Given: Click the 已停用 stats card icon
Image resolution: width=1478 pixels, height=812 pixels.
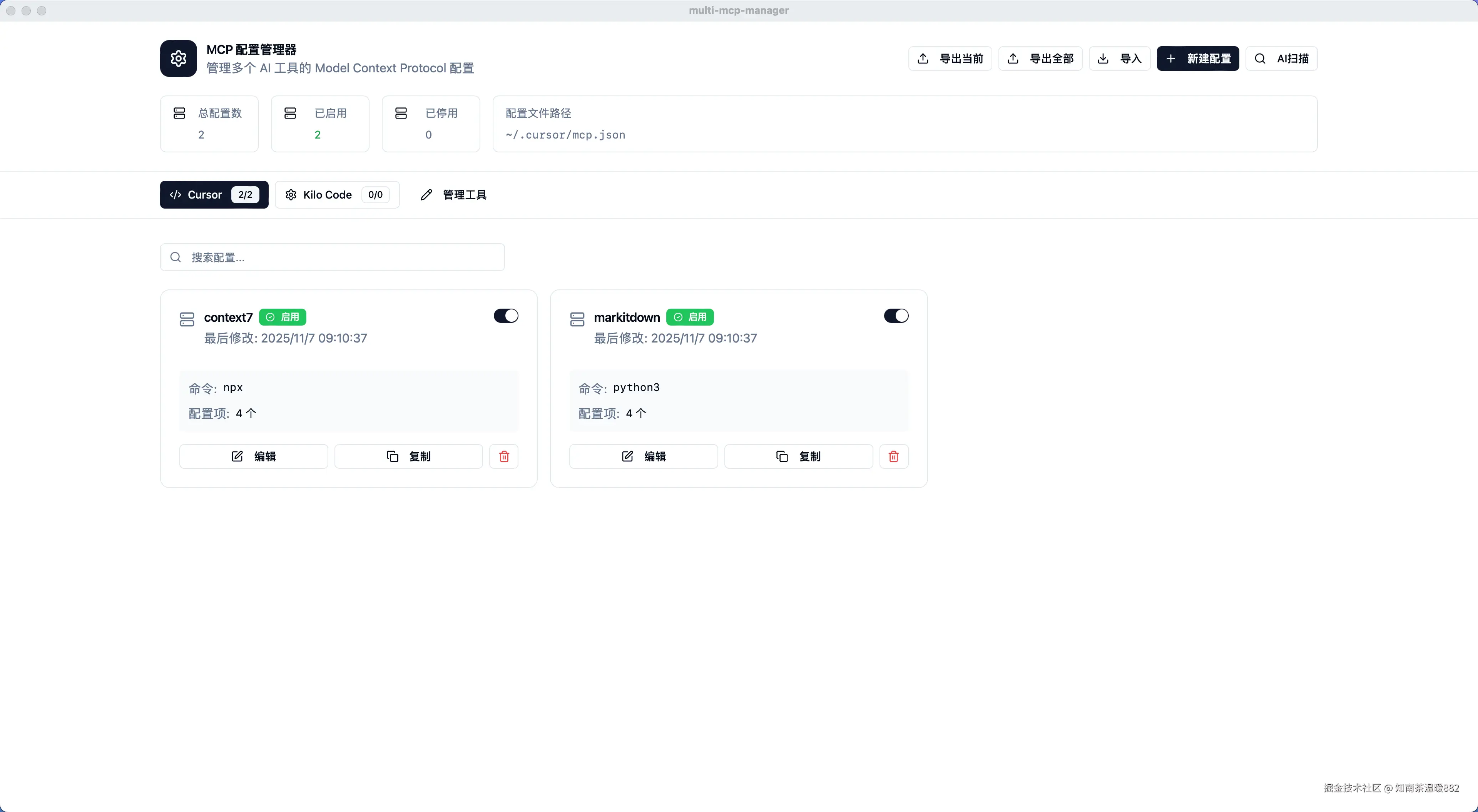Looking at the screenshot, I should (x=401, y=113).
